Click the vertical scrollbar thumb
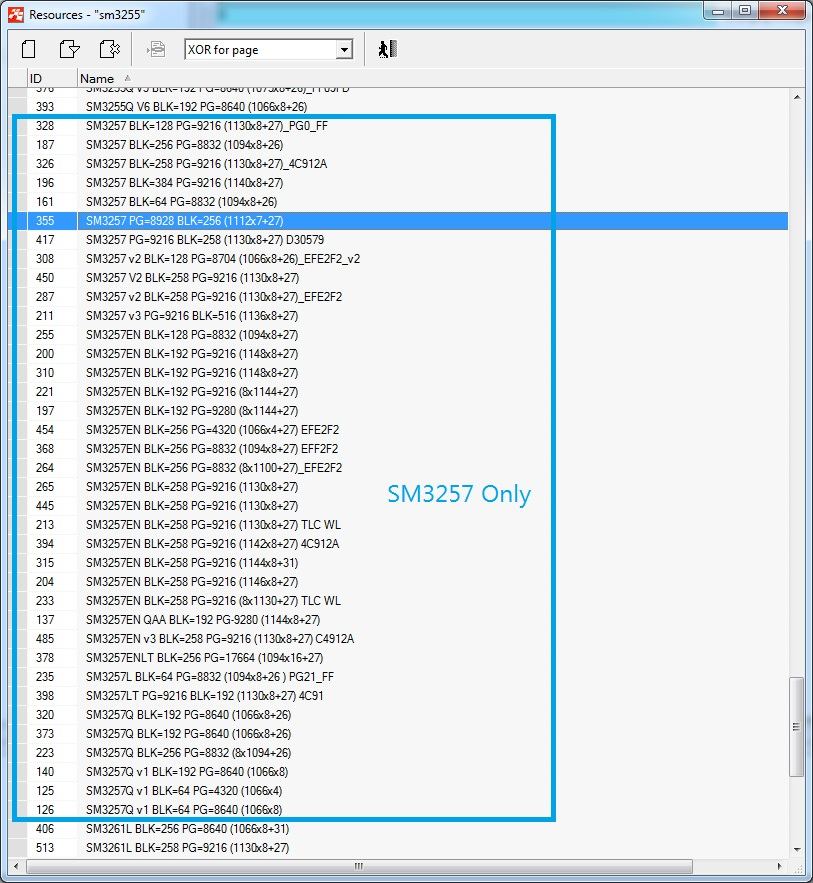The width and height of the screenshot is (813, 883). [x=796, y=727]
